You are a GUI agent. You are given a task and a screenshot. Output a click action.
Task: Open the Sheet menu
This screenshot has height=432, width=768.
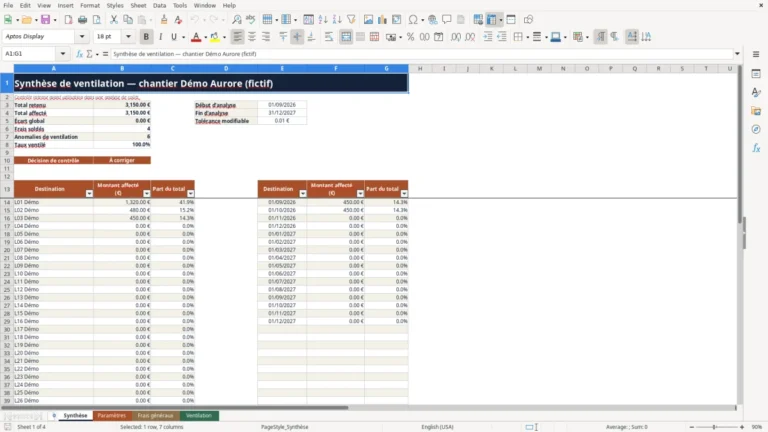click(138, 5)
